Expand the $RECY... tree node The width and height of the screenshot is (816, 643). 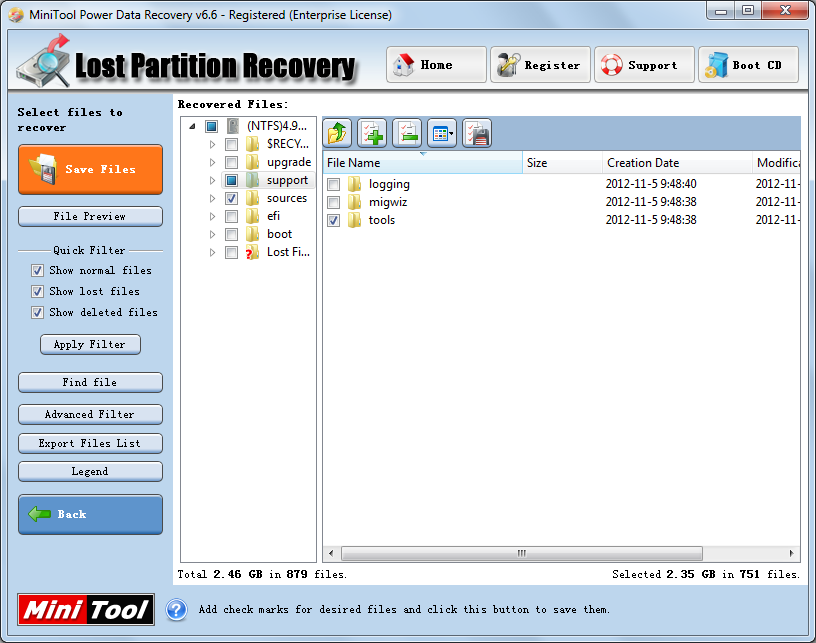(x=212, y=144)
